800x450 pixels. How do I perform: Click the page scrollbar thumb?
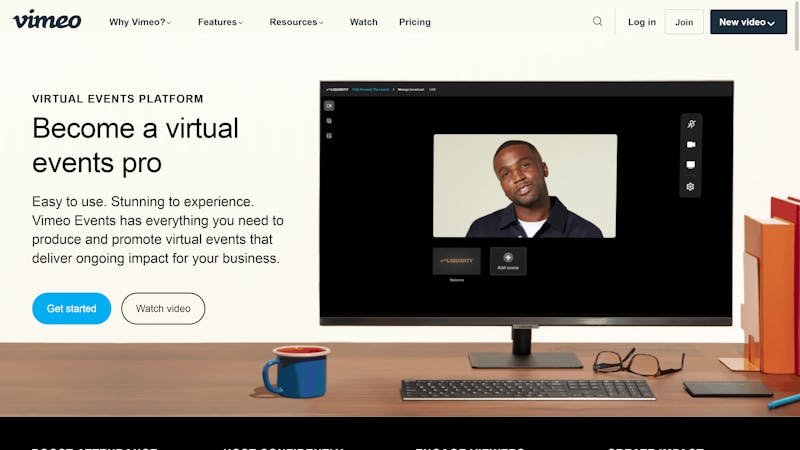(x=796, y=26)
